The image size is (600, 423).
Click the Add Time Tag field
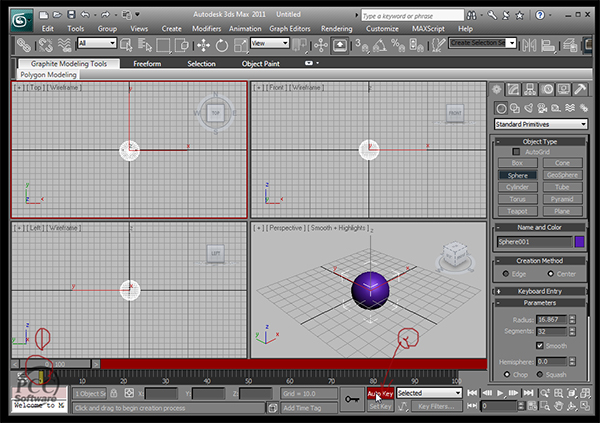(x=309, y=408)
